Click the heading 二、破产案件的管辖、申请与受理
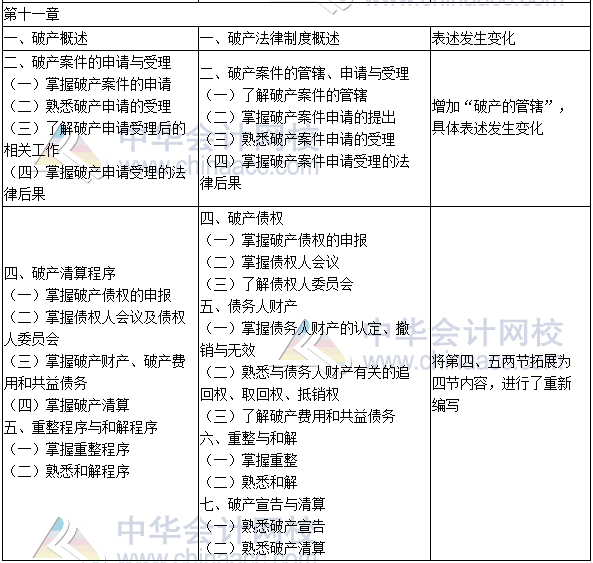The width and height of the screenshot is (593, 563). click(x=304, y=73)
